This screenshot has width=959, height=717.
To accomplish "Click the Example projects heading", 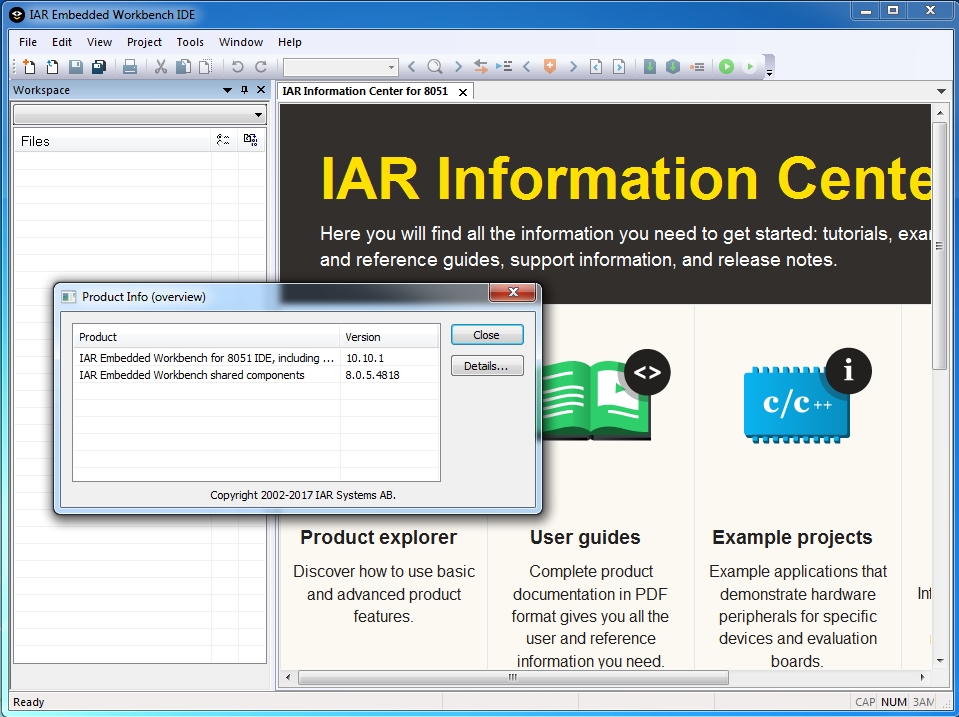I will click(792, 537).
